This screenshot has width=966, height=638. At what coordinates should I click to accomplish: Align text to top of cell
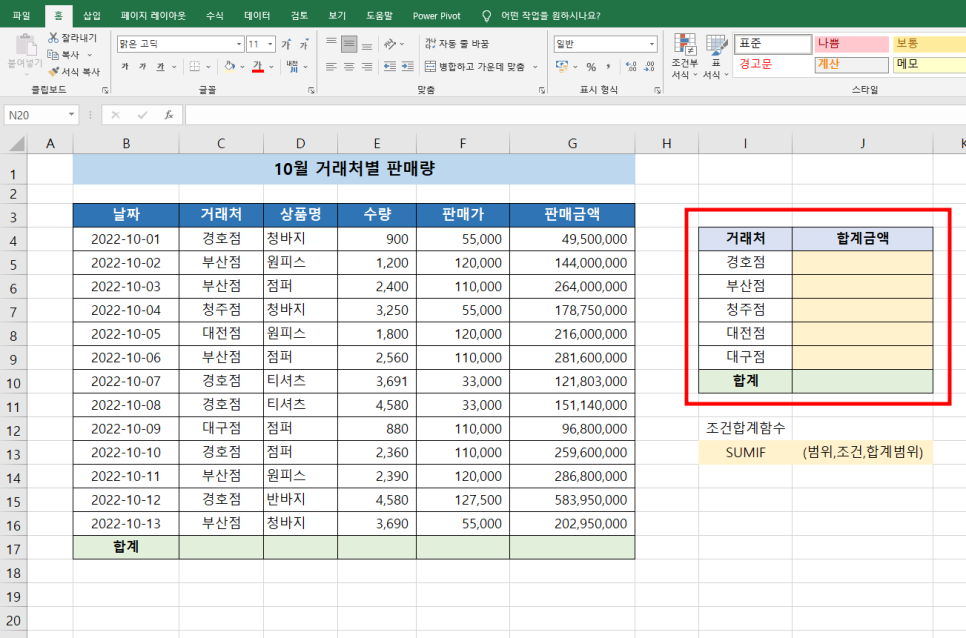coord(331,44)
